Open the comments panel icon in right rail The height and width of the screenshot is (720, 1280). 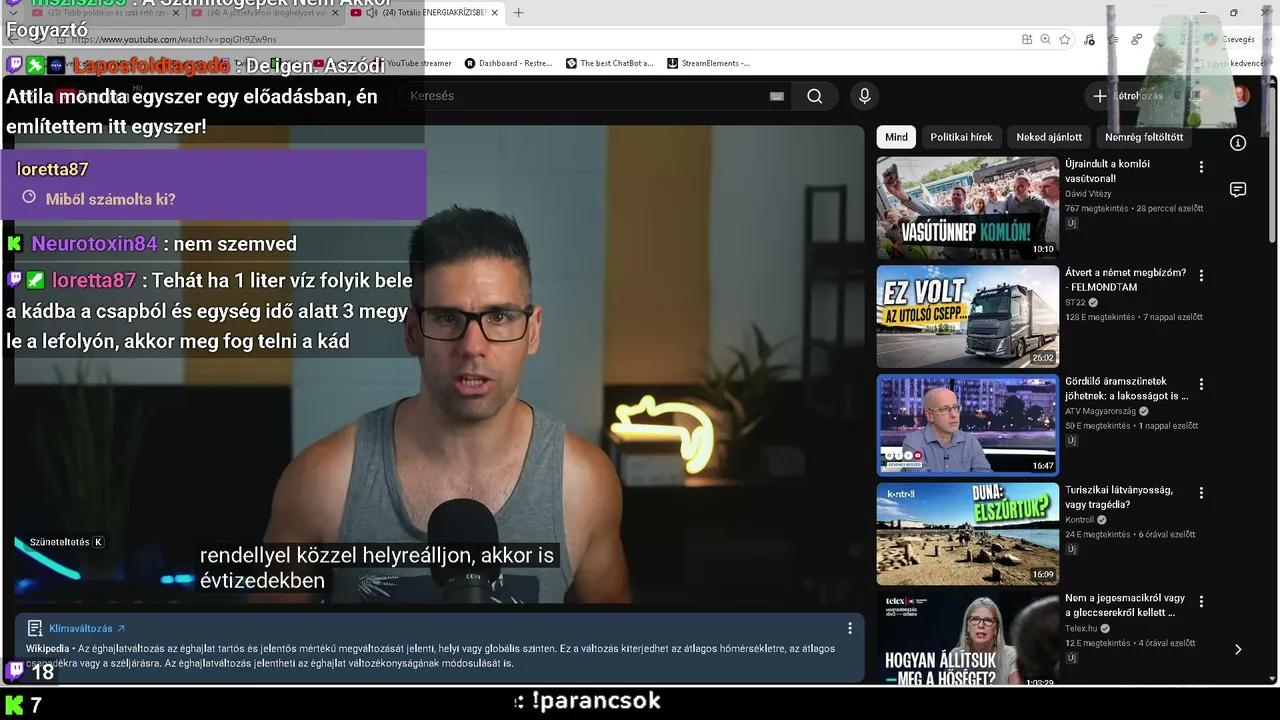(x=1238, y=190)
